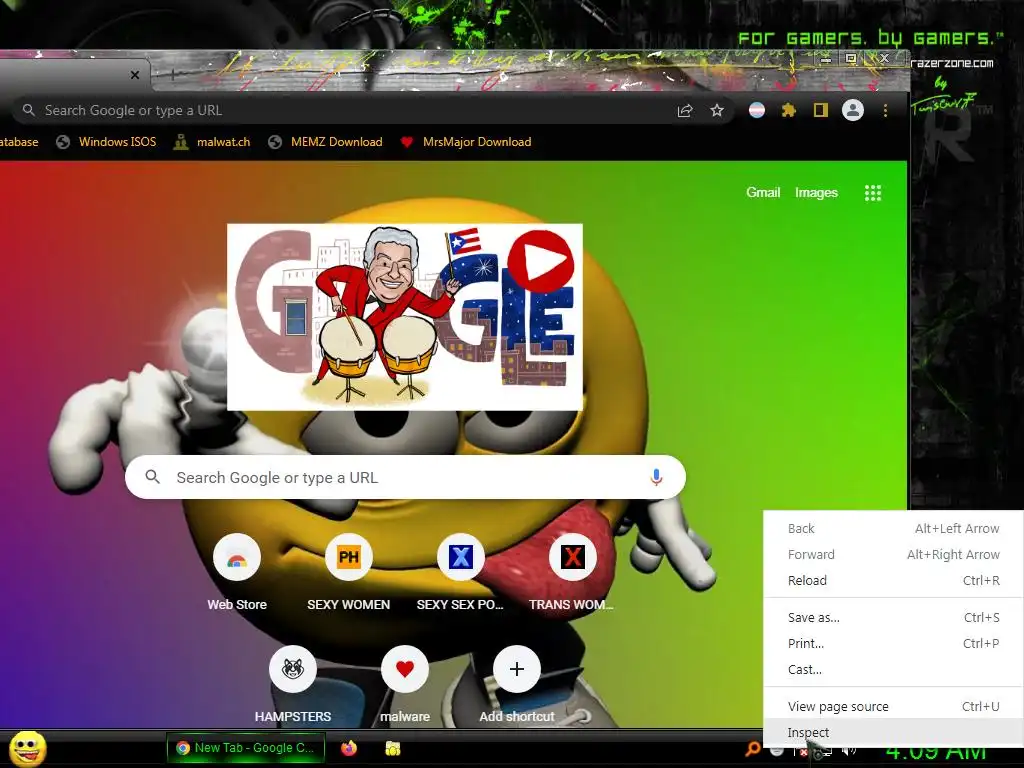
Task: Open the malware heart shortcut
Action: (x=405, y=669)
